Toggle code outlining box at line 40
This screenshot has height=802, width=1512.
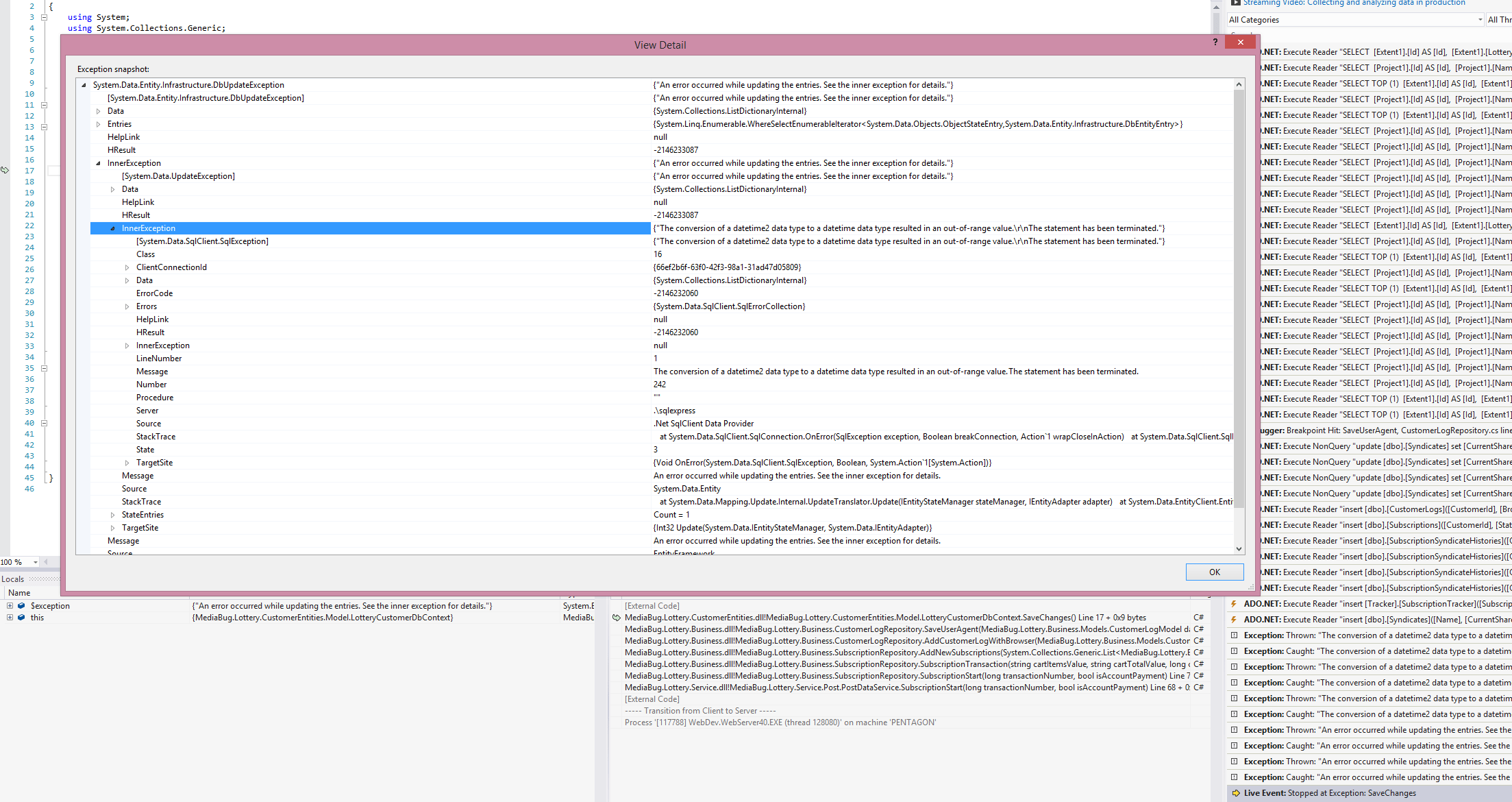point(44,423)
